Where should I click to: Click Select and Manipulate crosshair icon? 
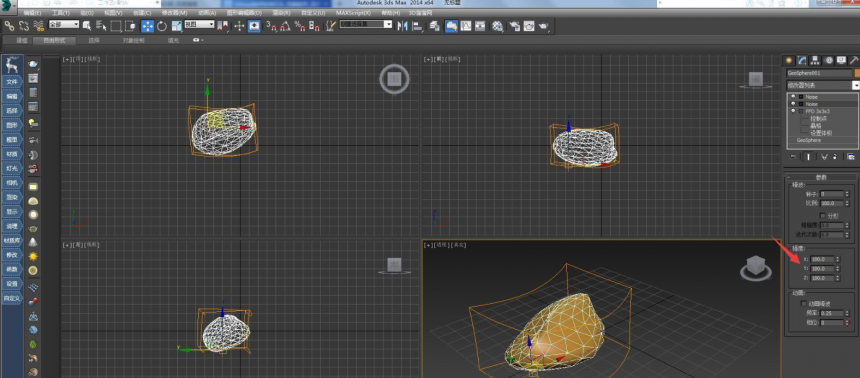pos(239,25)
